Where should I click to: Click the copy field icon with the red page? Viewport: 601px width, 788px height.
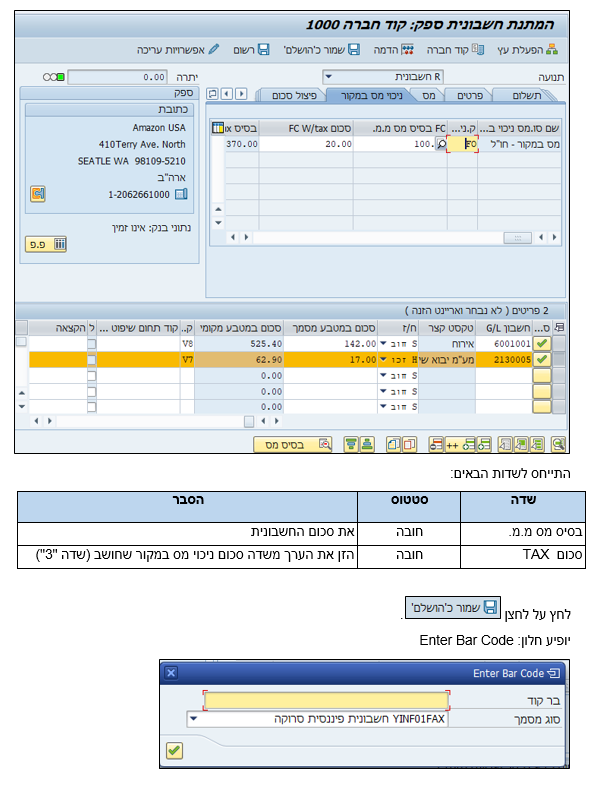tap(409, 444)
